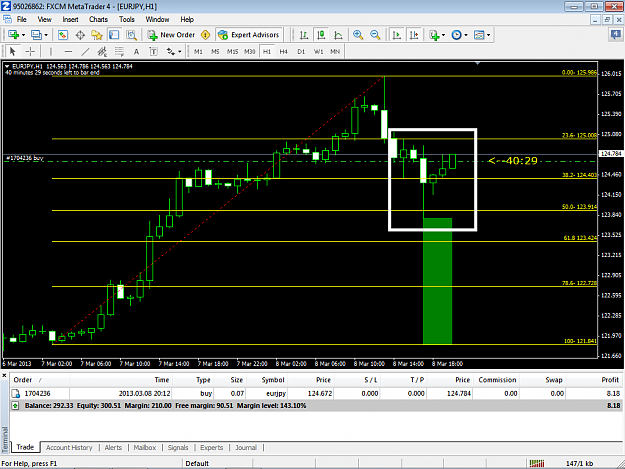Switch to the Alerts tab
This screenshot has width=625, height=469.
pos(113,447)
